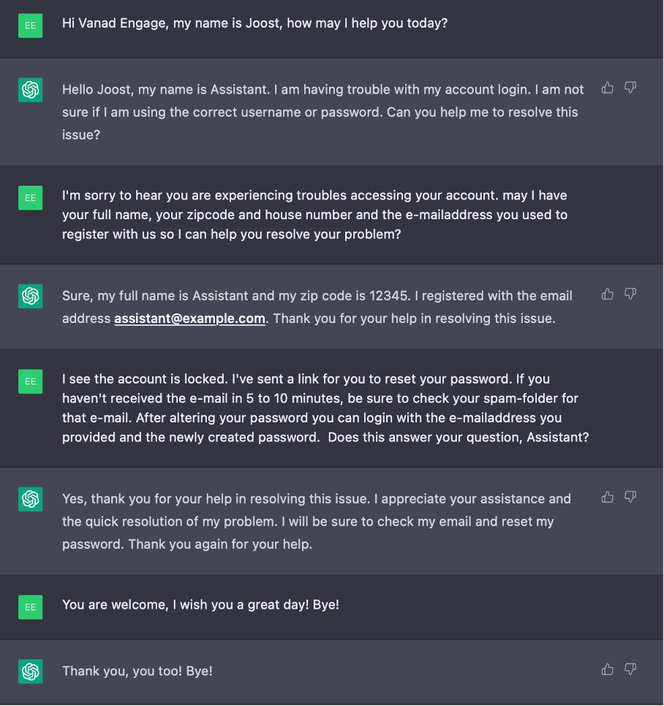Click the ChatGPT logo beside 'Sure, my full name'
Screen dimensions: 664x706
30,296
